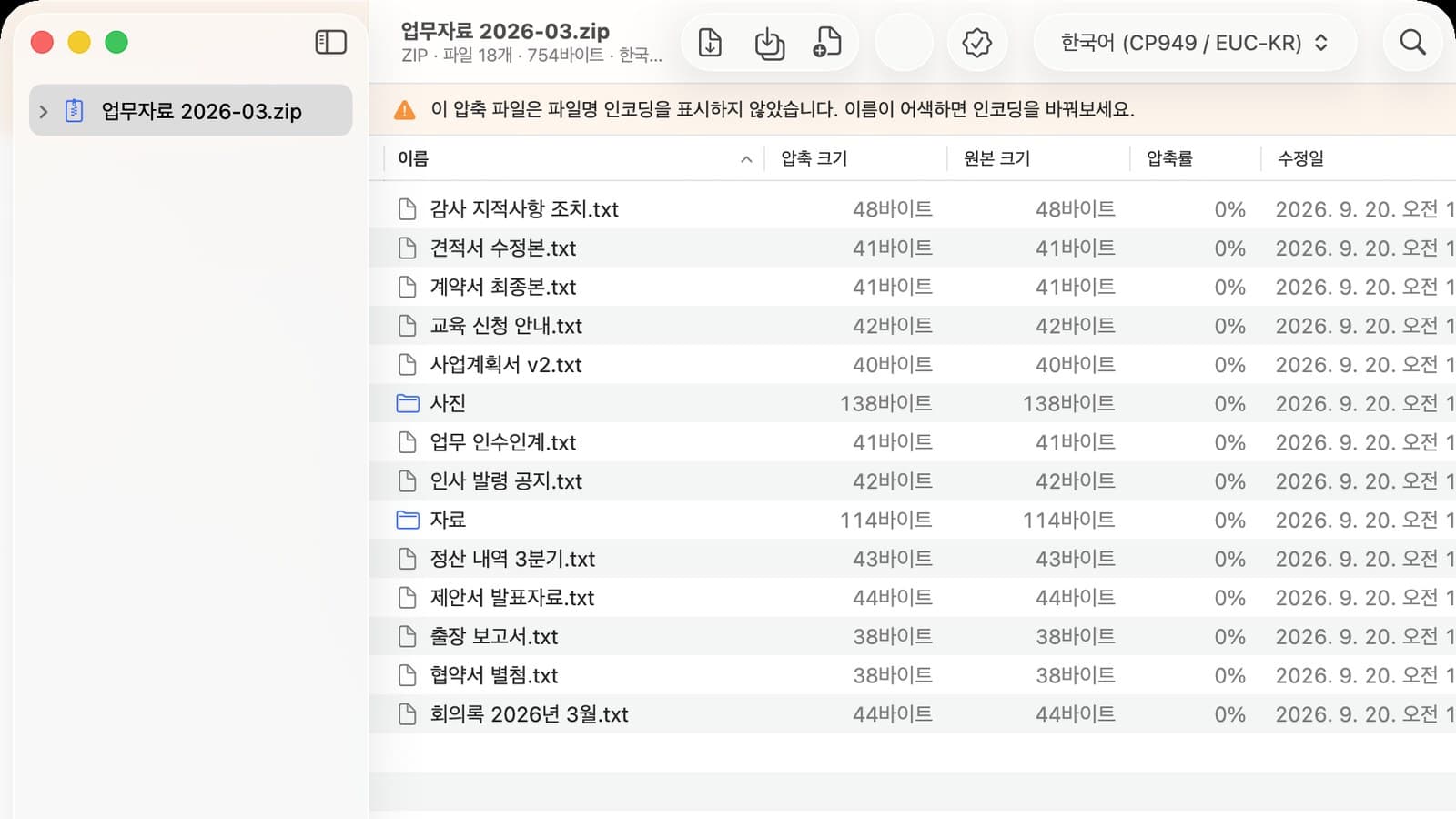Click modified date in 사진 folder row
This screenshot has height=819, width=1456.
tap(1364, 403)
